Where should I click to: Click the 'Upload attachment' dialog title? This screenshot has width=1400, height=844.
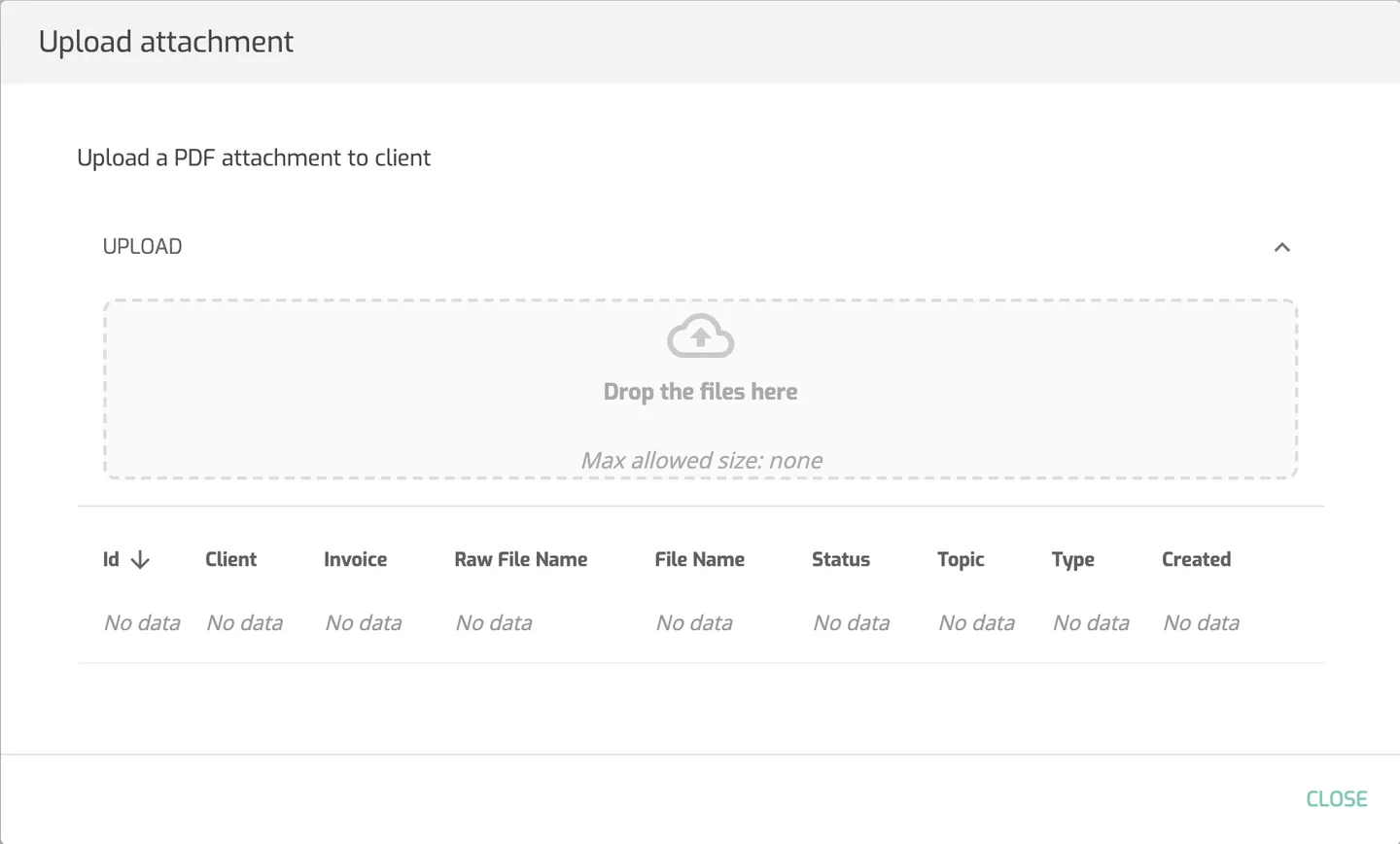(x=166, y=42)
